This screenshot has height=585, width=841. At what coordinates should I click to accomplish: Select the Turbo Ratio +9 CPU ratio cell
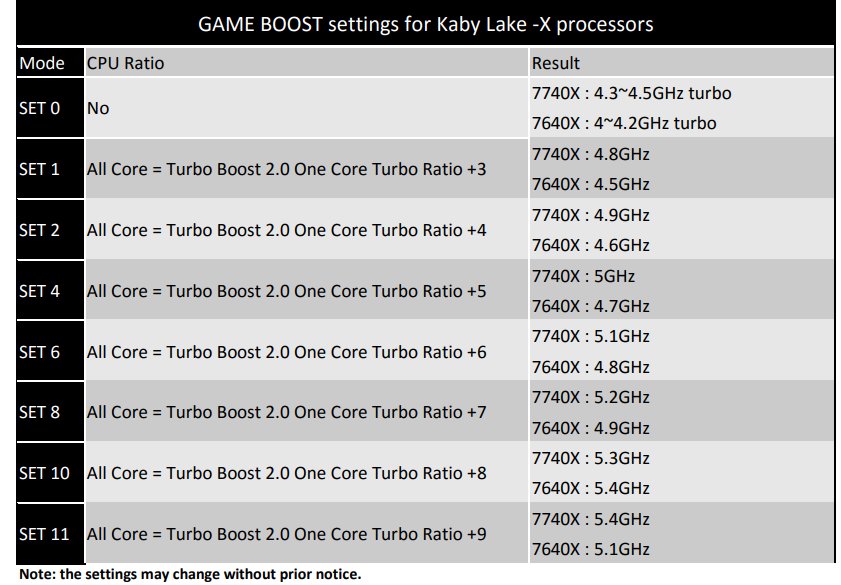pos(307,534)
